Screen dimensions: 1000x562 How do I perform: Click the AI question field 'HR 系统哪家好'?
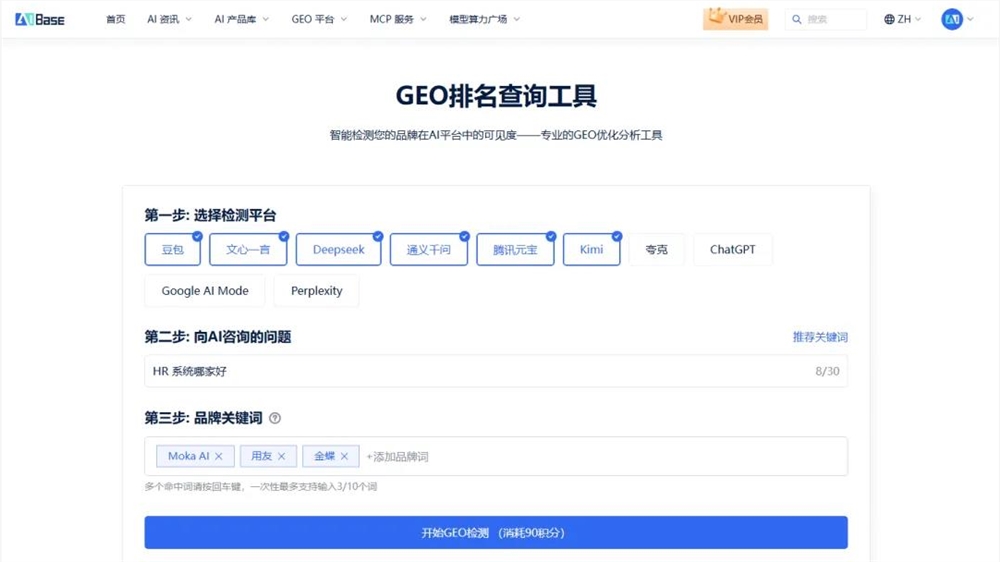496,371
